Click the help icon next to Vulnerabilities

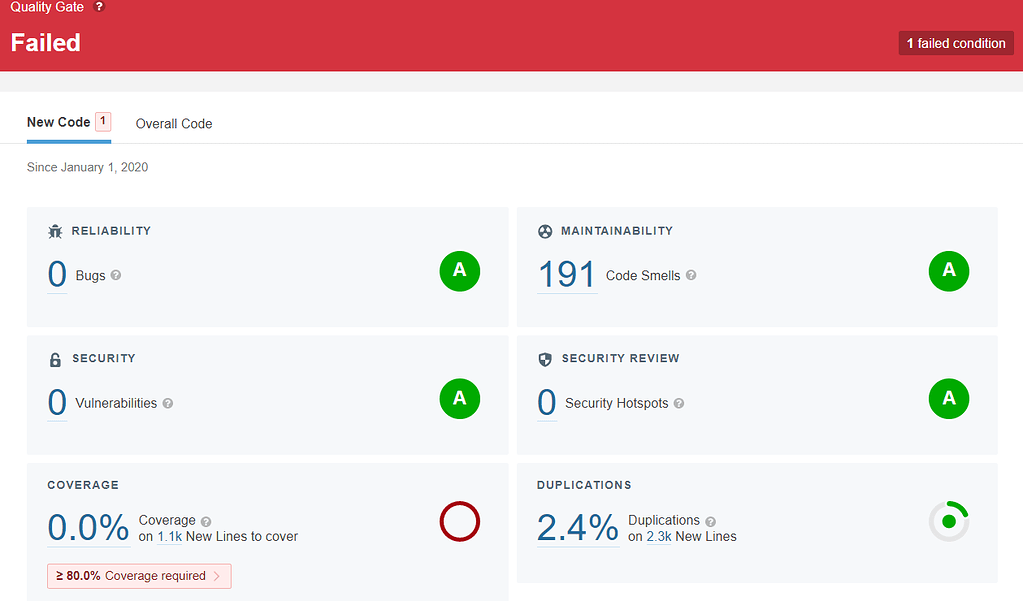point(168,403)
